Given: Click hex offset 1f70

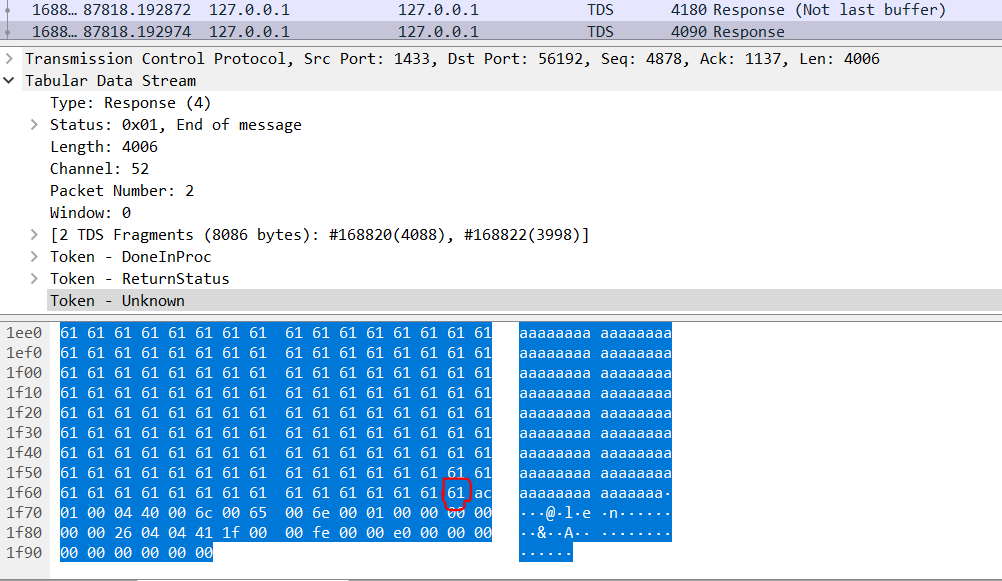Looking at the screenshot, I should tap(24, 513).
